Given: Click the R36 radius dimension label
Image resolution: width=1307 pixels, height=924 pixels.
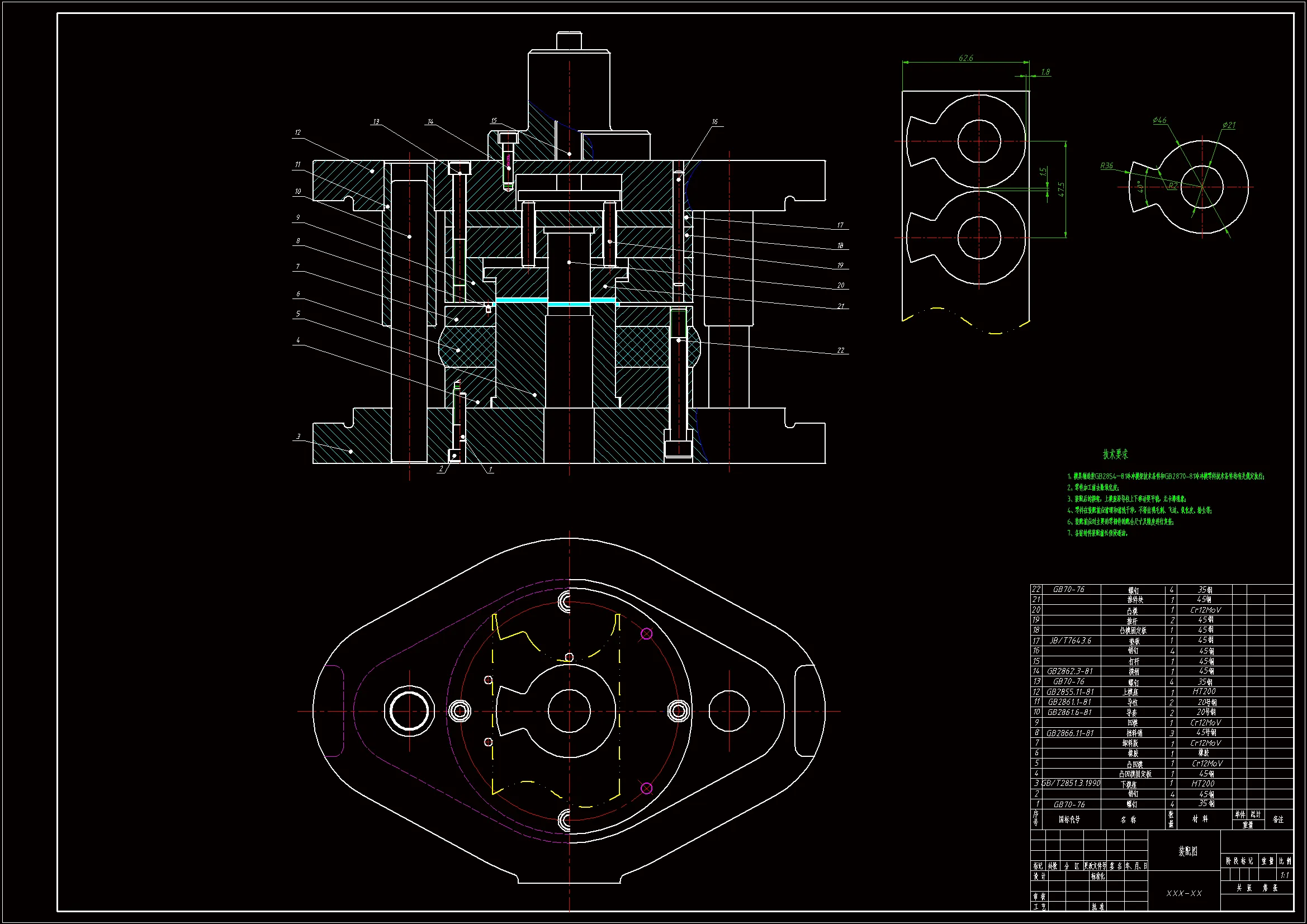Looking at the screenshot, I should point(1106,165).
